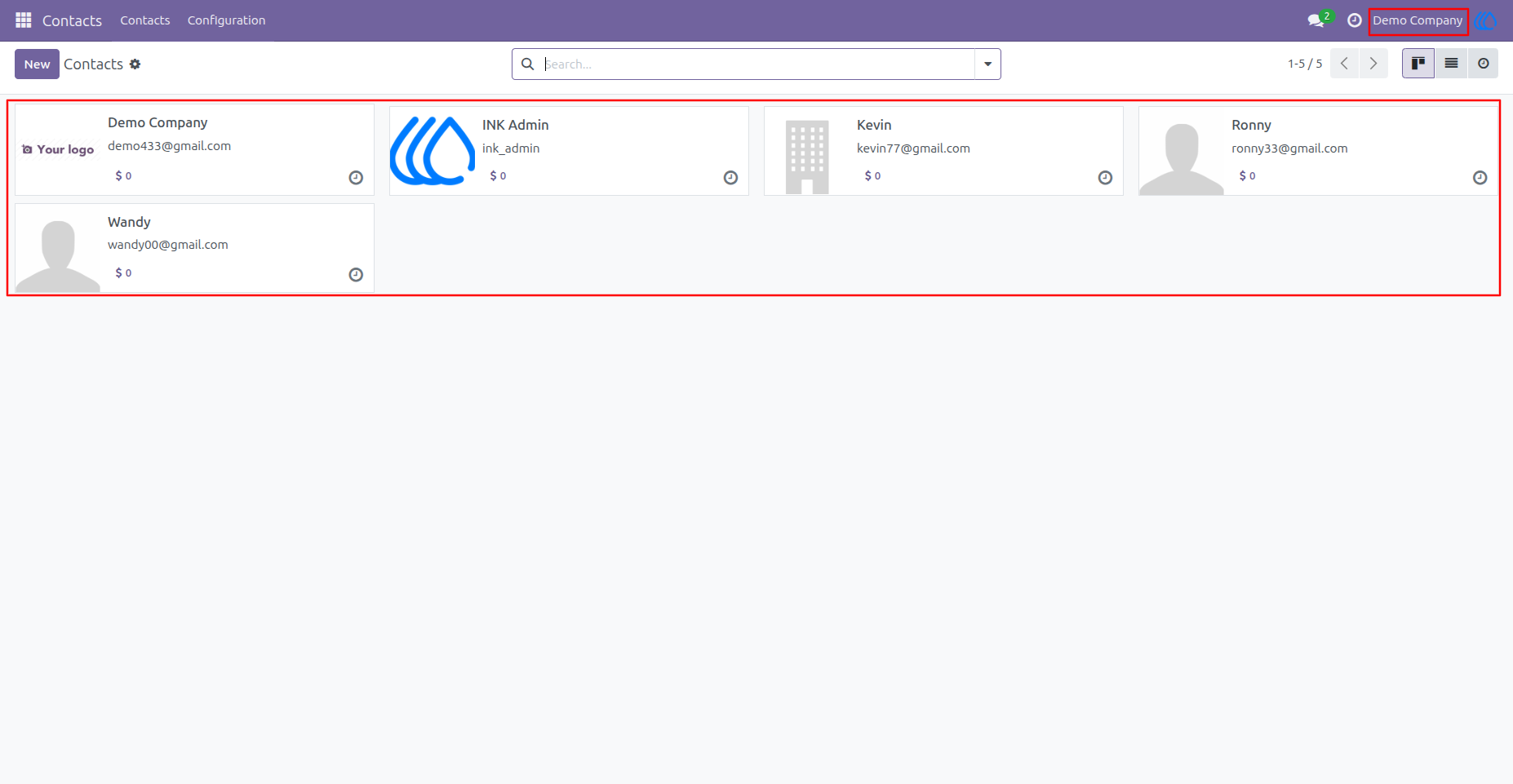Click the 1-5 / 5 pager counter
The width and height of the screenshot is (1513, 784).
[x=1305, y=64]
